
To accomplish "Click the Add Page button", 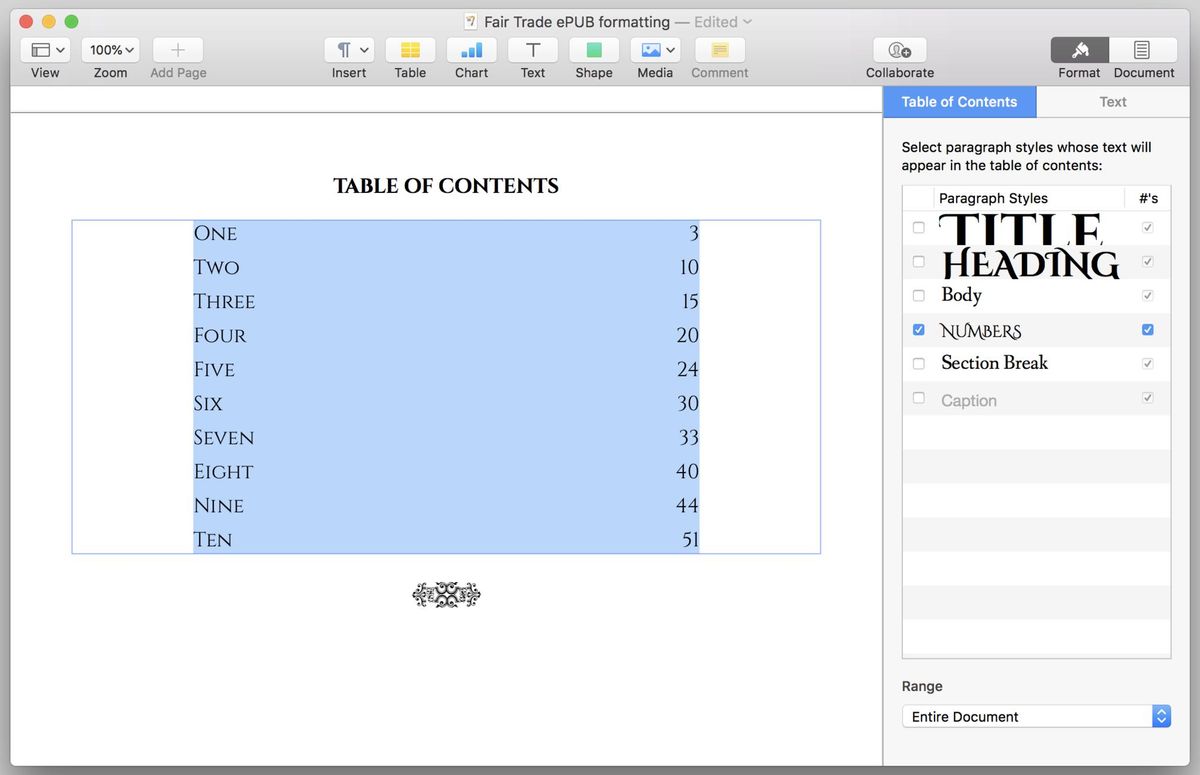I will (x=177, y=50).
